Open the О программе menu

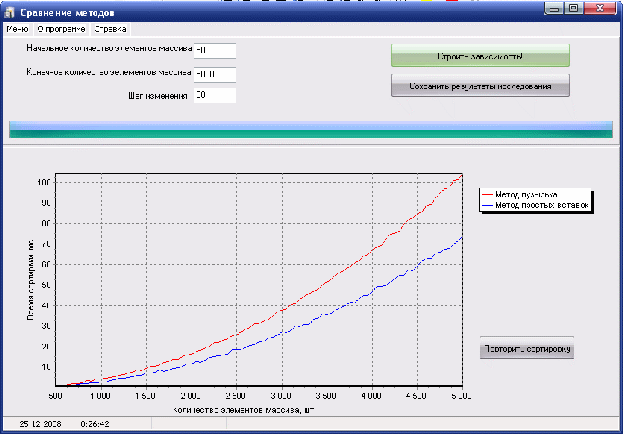pyautogui.click(x=61, y=29)
